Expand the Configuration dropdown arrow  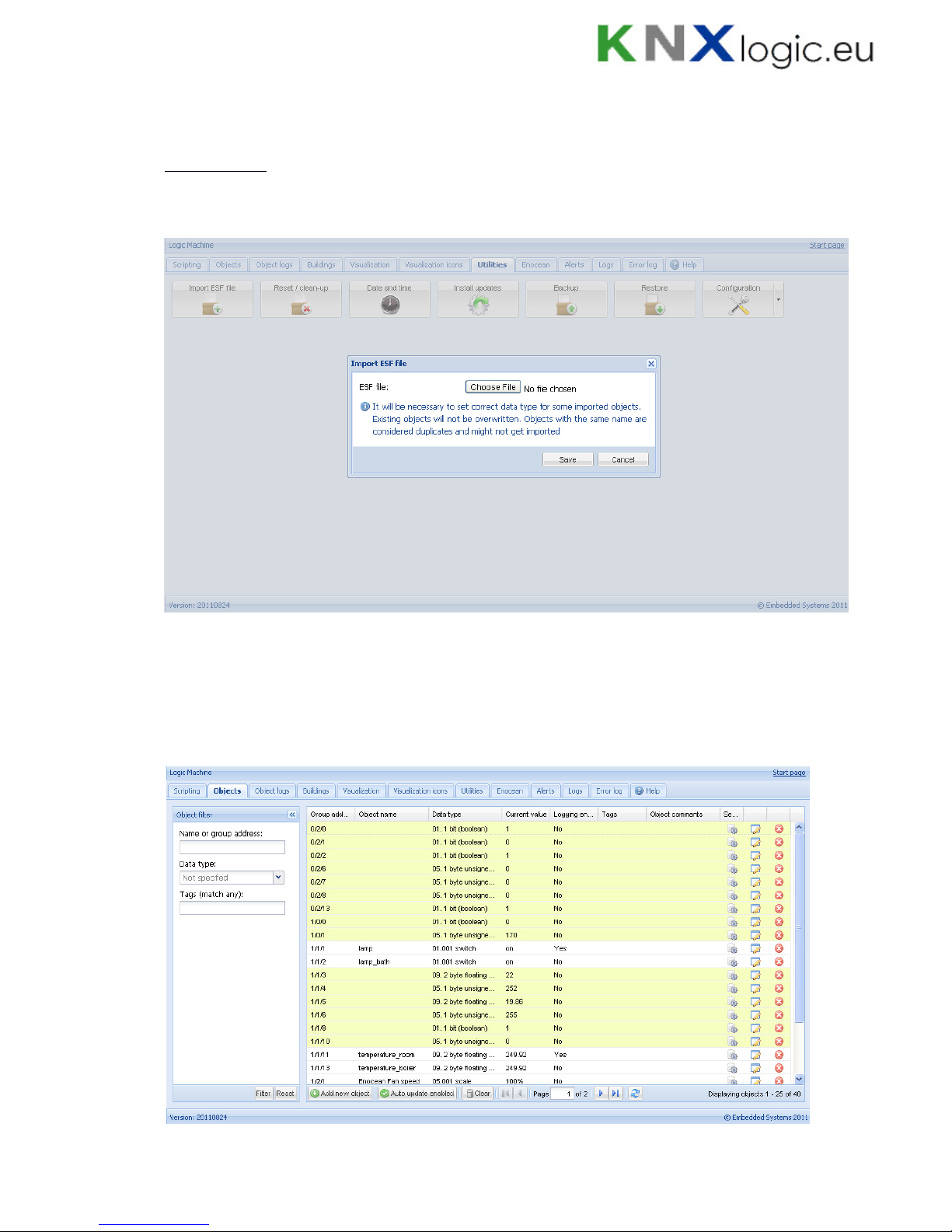(779, 299)
